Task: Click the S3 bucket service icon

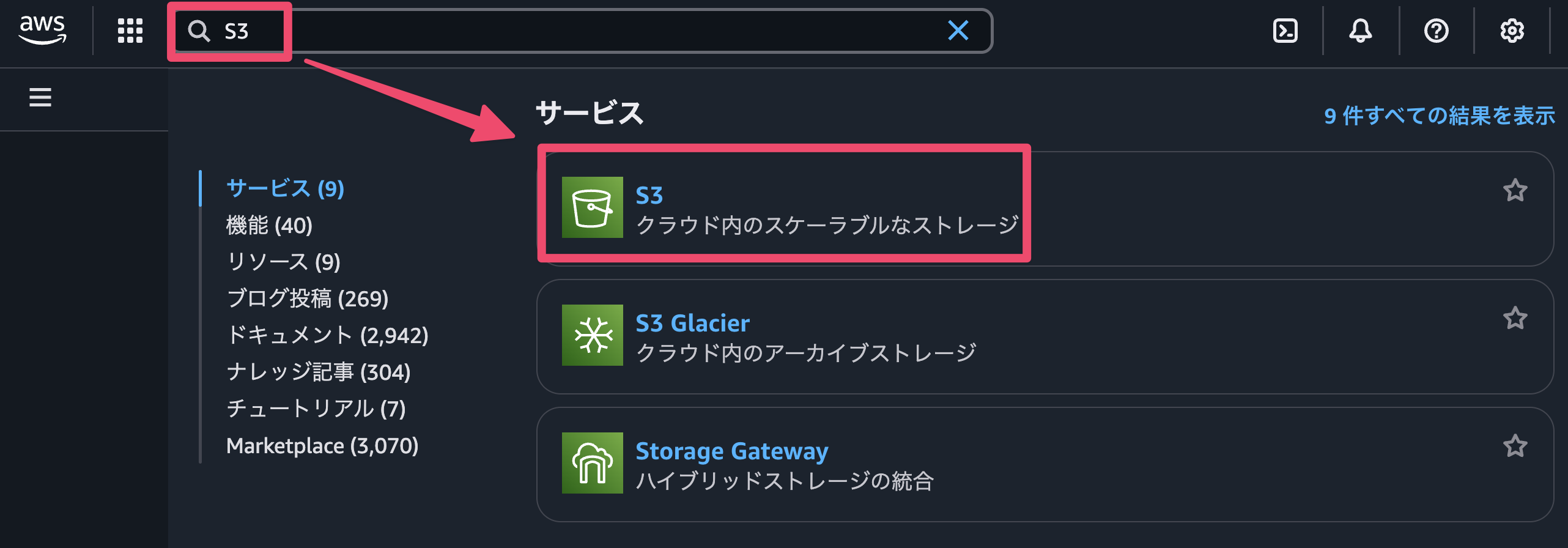Action: click(x=592, y=207)
